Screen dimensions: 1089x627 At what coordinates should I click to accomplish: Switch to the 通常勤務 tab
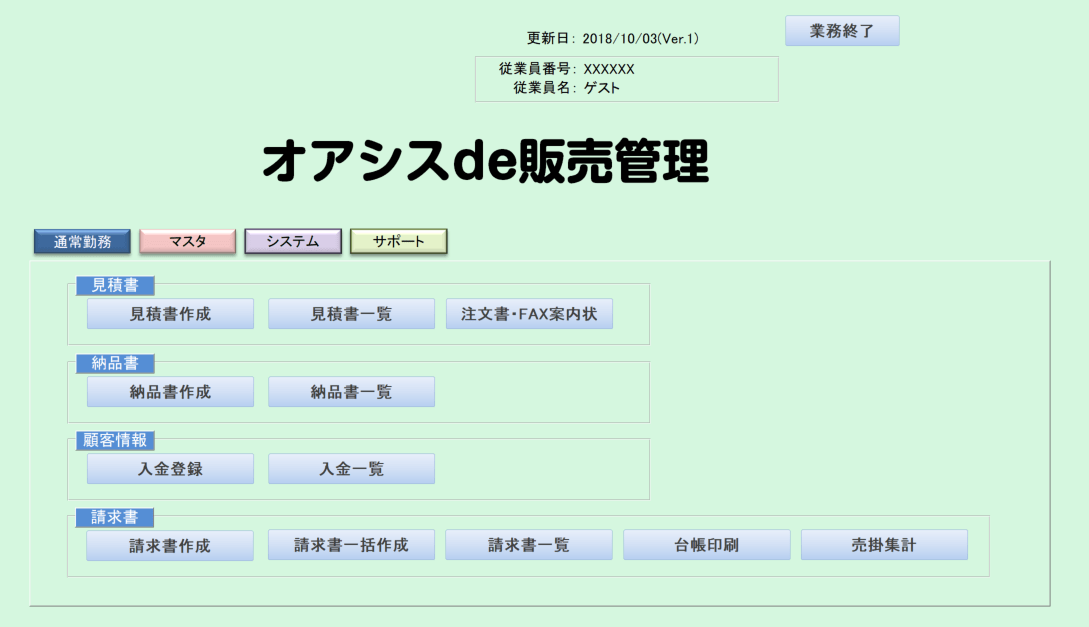point(82,242)
